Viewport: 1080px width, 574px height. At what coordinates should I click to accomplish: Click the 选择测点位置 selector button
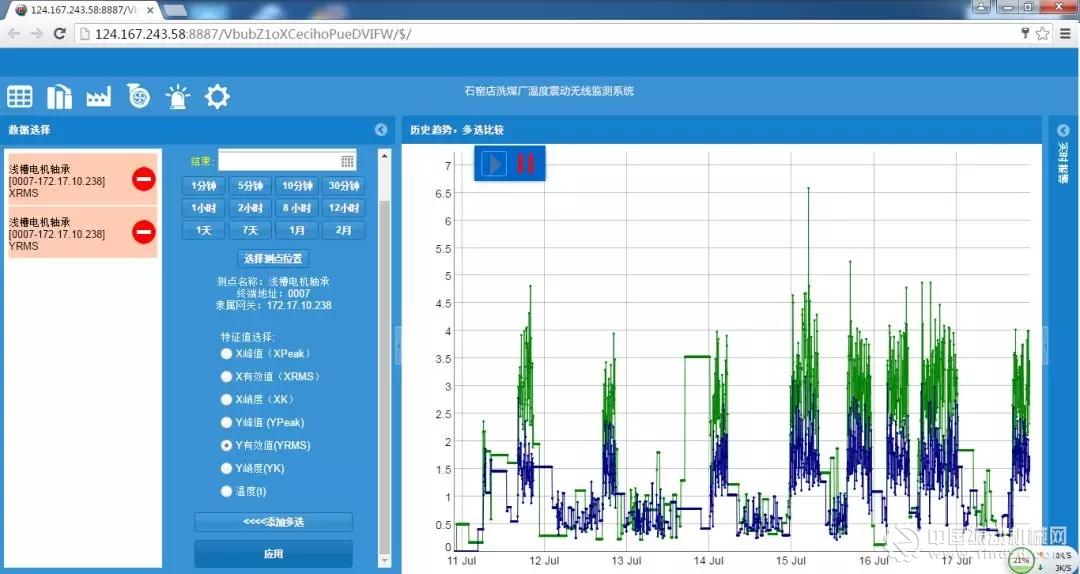click(x=273, y=258)
